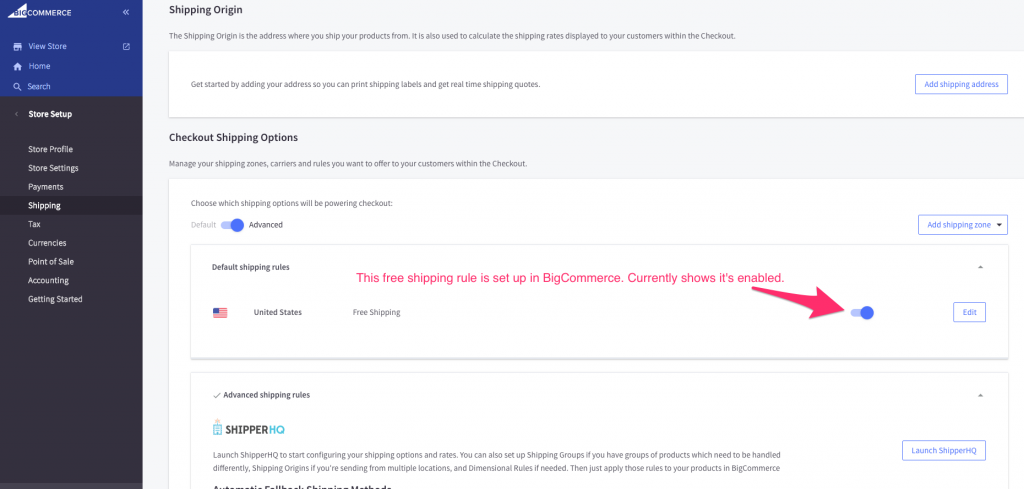Toggle the Default/Advanced shipping switch

coord(233,225)
